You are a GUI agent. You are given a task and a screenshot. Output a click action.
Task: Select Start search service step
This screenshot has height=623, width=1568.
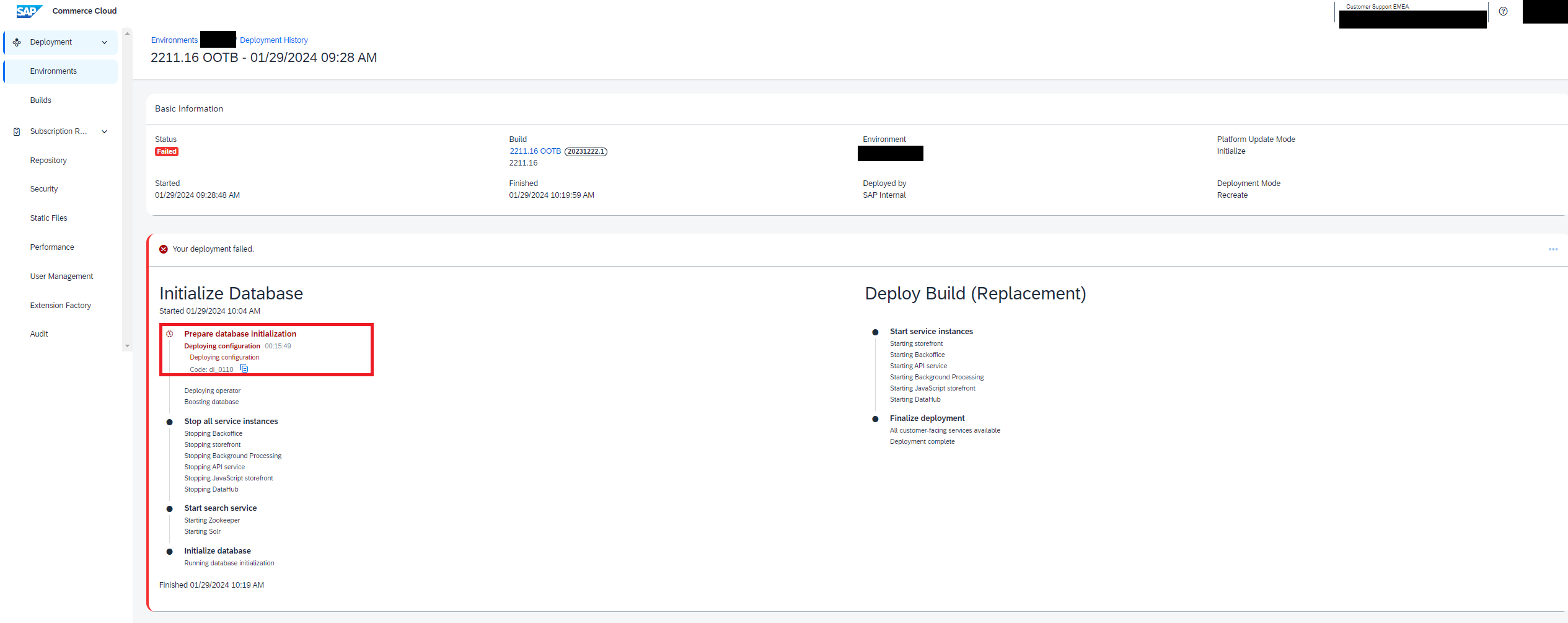(220, 508)
